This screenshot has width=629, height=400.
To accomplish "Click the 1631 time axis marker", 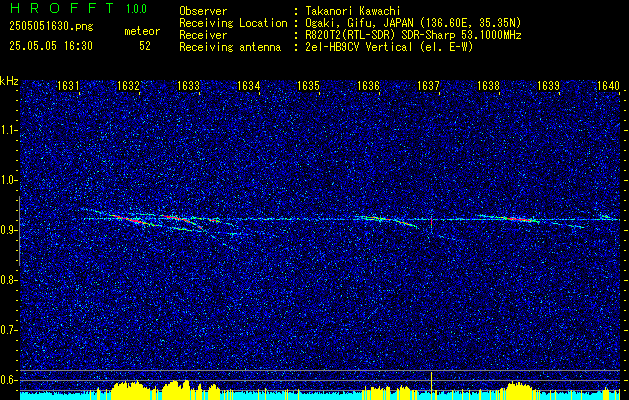I will [68, 85].
